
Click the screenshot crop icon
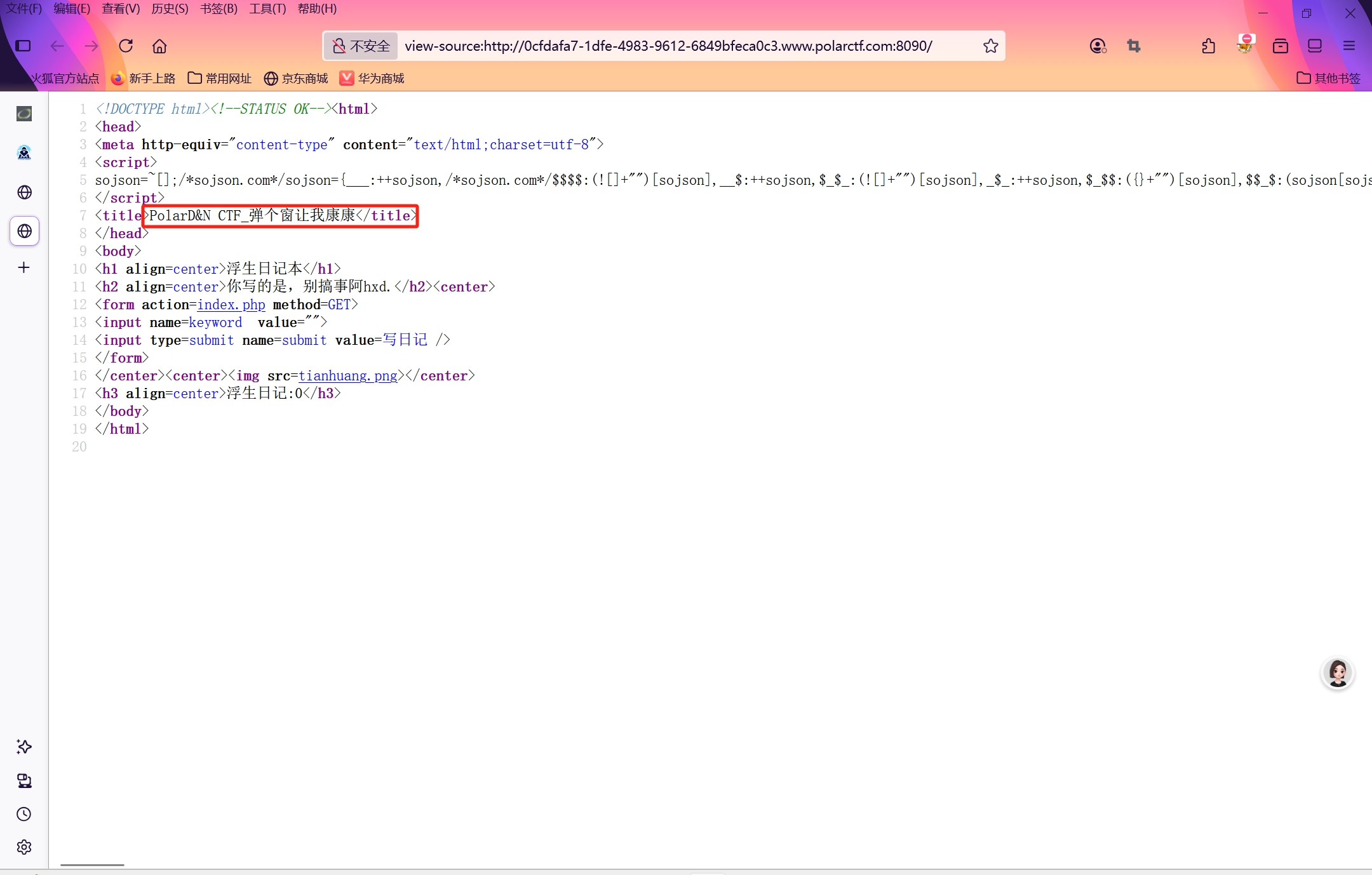[x=1134, y=46]
